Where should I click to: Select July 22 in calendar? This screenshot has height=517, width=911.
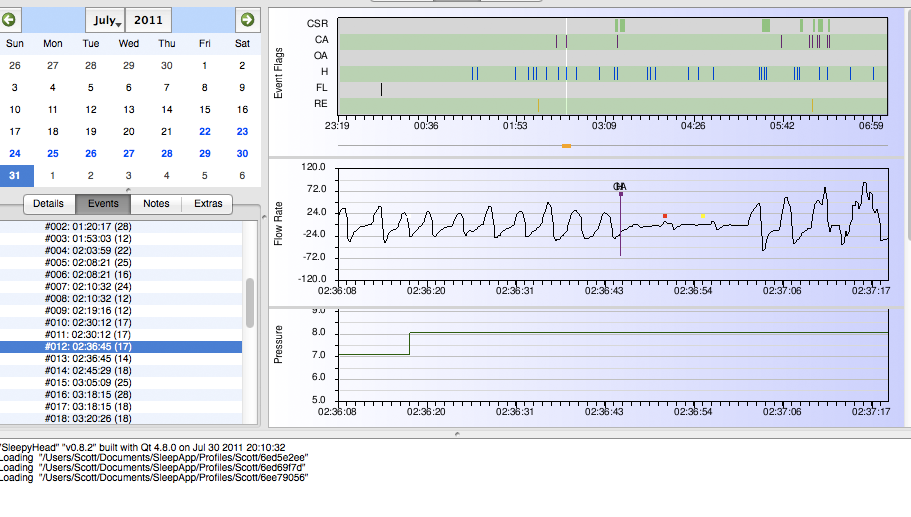[x=205, y=132]
